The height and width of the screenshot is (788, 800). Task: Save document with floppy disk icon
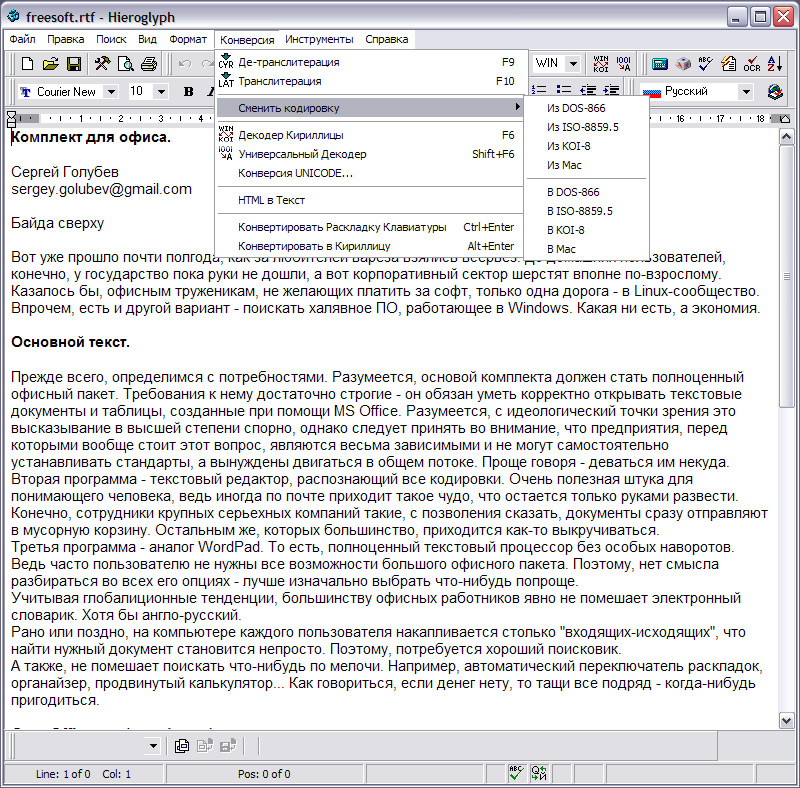[x=74, y=64]
